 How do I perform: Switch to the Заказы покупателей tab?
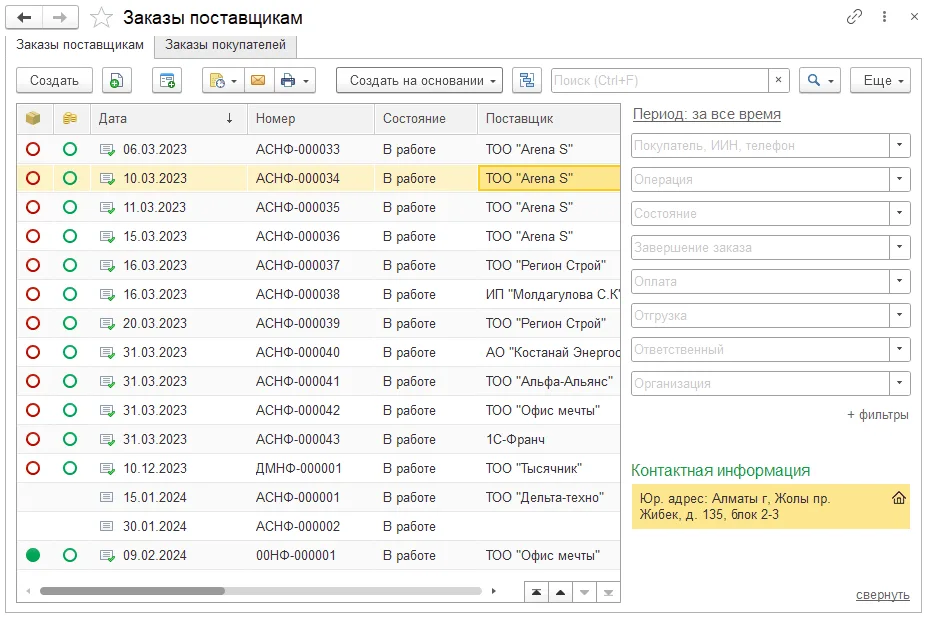[225, 45]
